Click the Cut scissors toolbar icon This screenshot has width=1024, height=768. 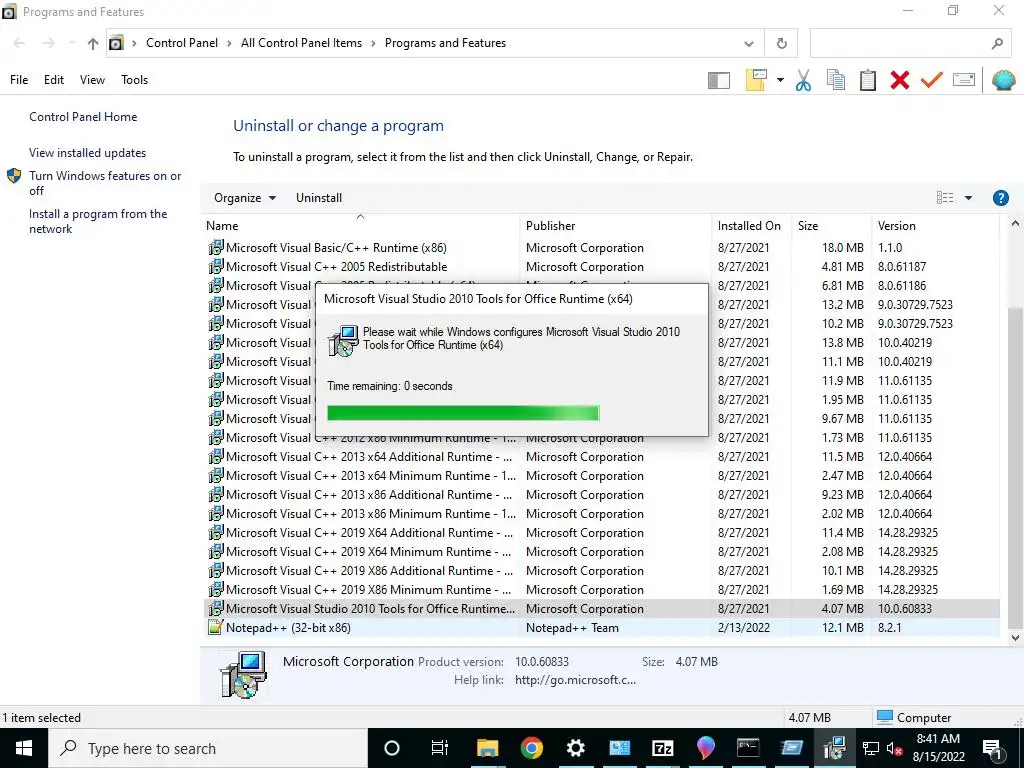[803, 80]
